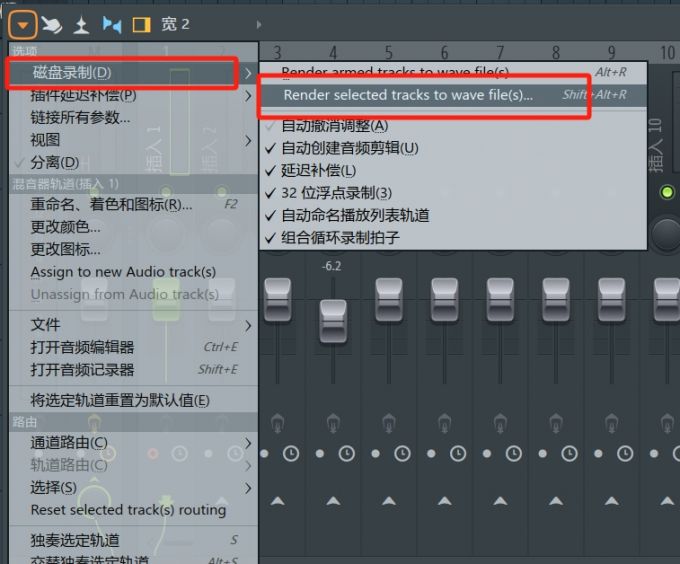This screenshot has width=680, height=564.
Task: Click the send routing arrow on track 5
Action: tap(389, 501)
